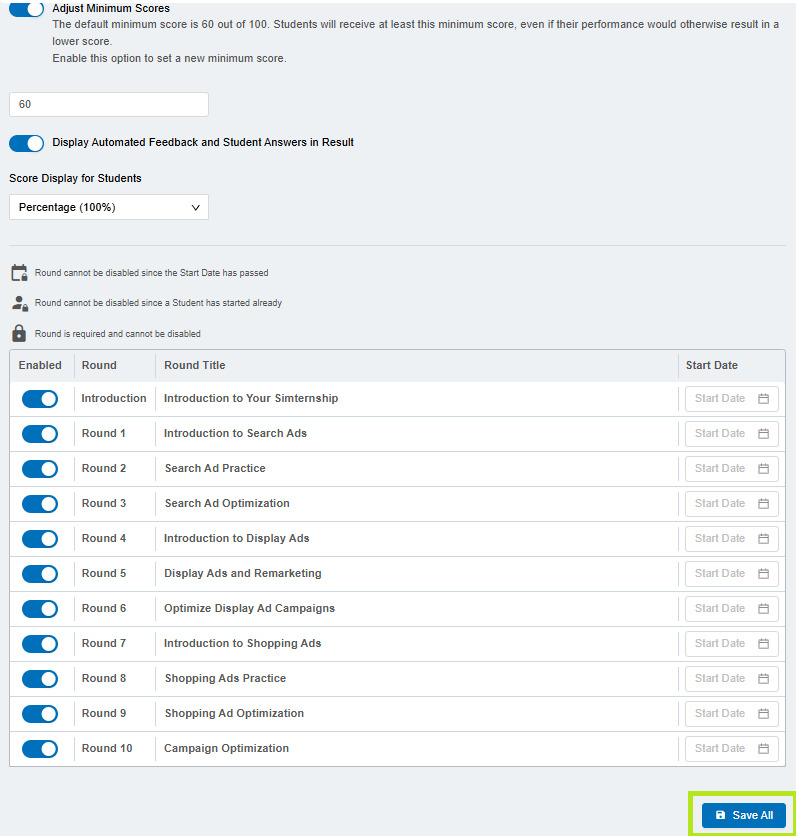Select 'Introduction to Your Simternship' title
The height and width of the screenshot is (836, 796).
[x=251, y=398]
